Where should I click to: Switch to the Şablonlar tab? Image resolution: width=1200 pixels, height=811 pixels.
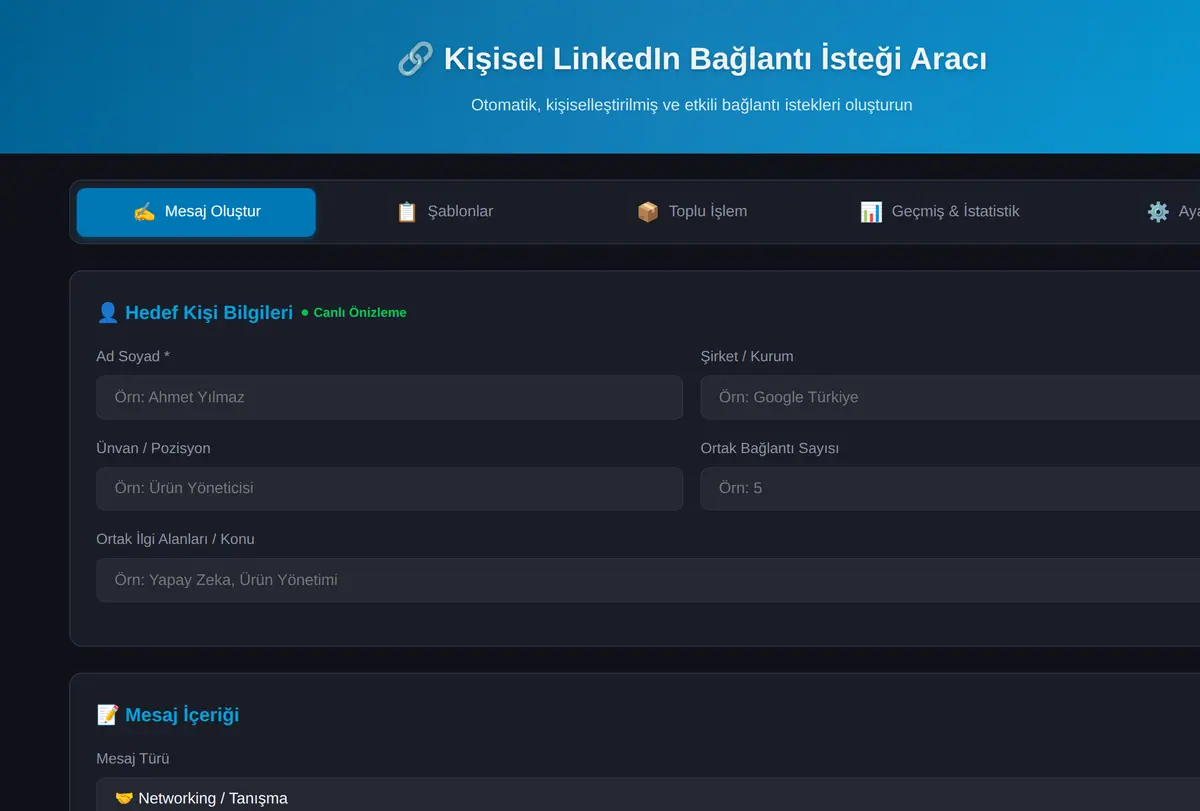[444, 212]
